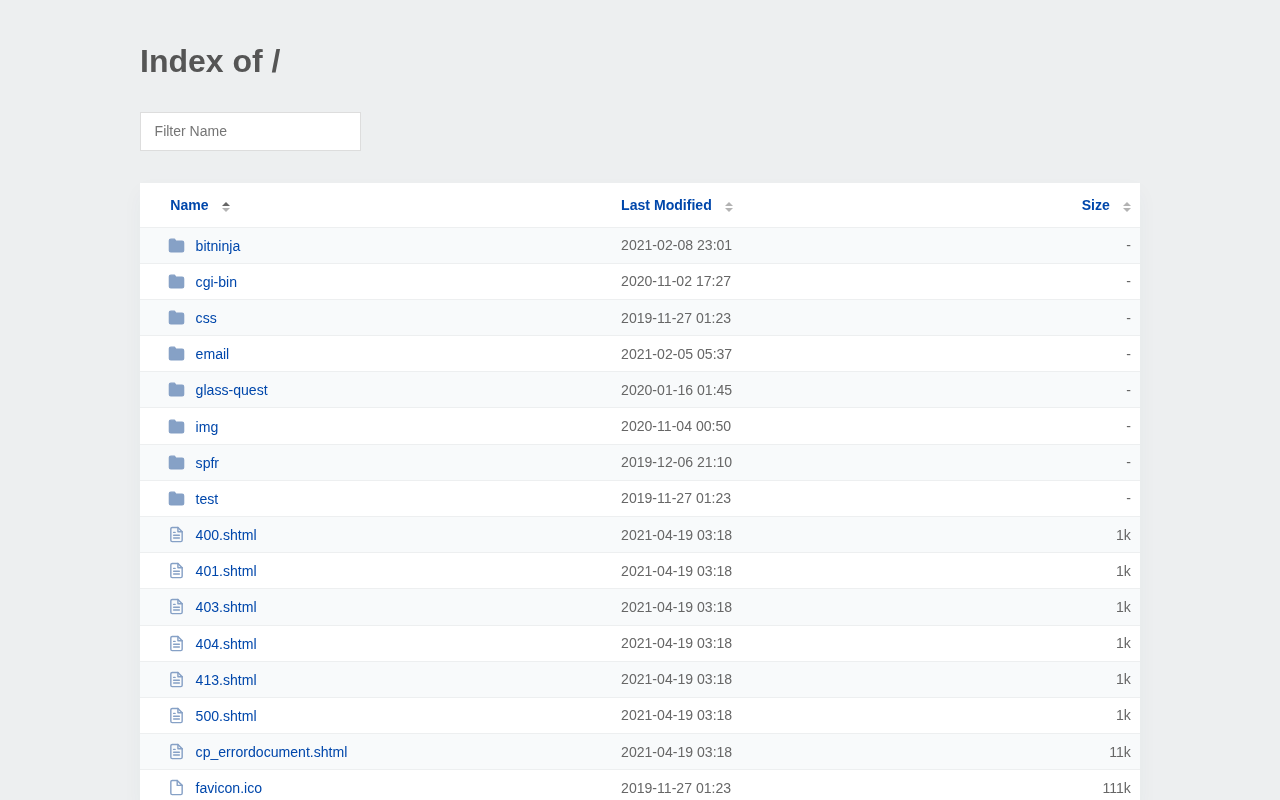The width and height of the screenshot is (1280, 800).
Task: Click the glass-quest folder icon
Action: click(x=176, y=390)
